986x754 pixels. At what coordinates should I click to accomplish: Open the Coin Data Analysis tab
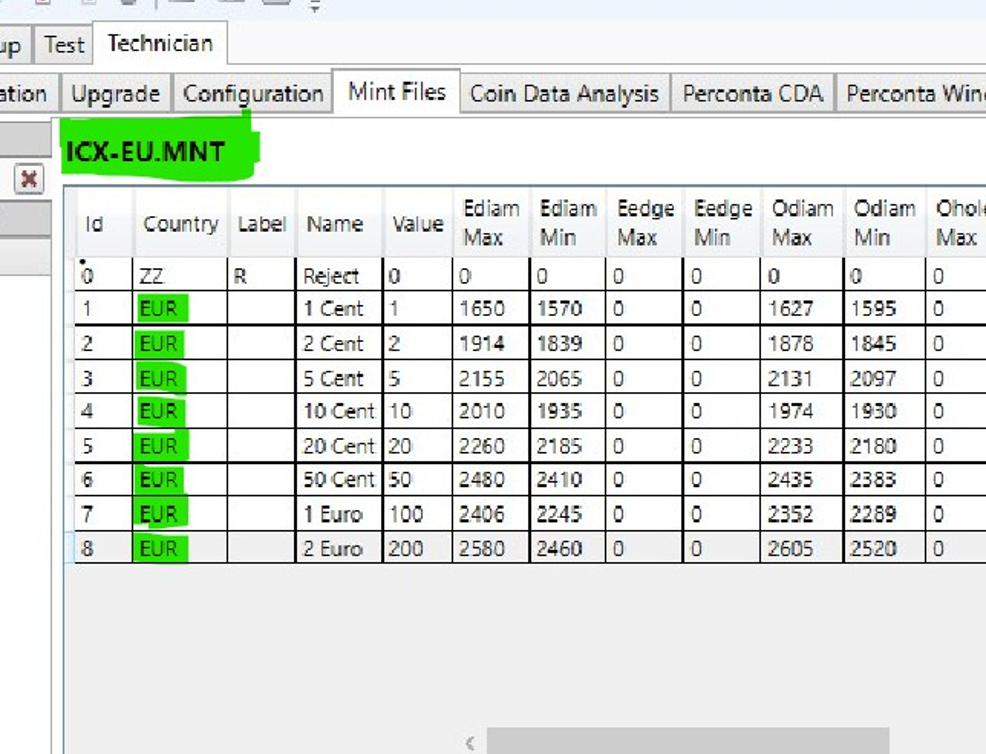click(564, 94)
